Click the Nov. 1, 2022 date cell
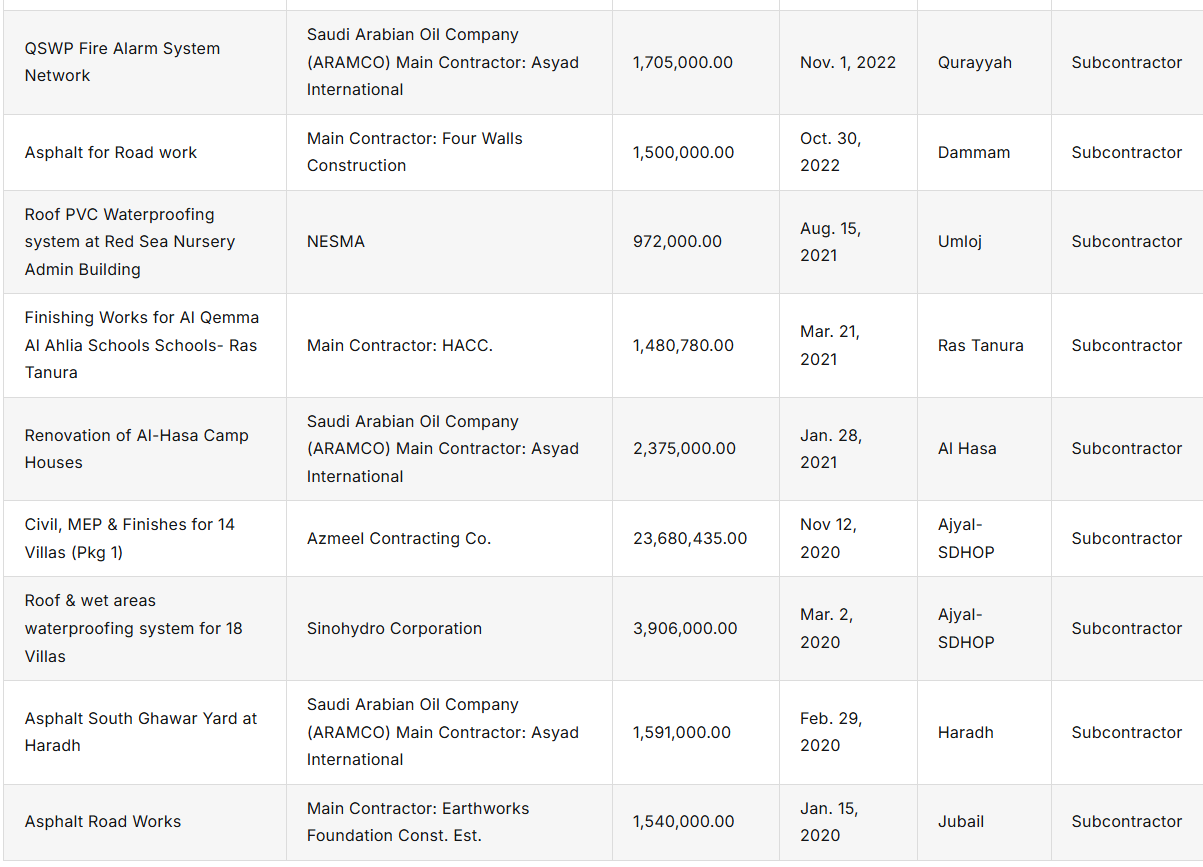Screen dimensions: 1203x867 (848, 62)
